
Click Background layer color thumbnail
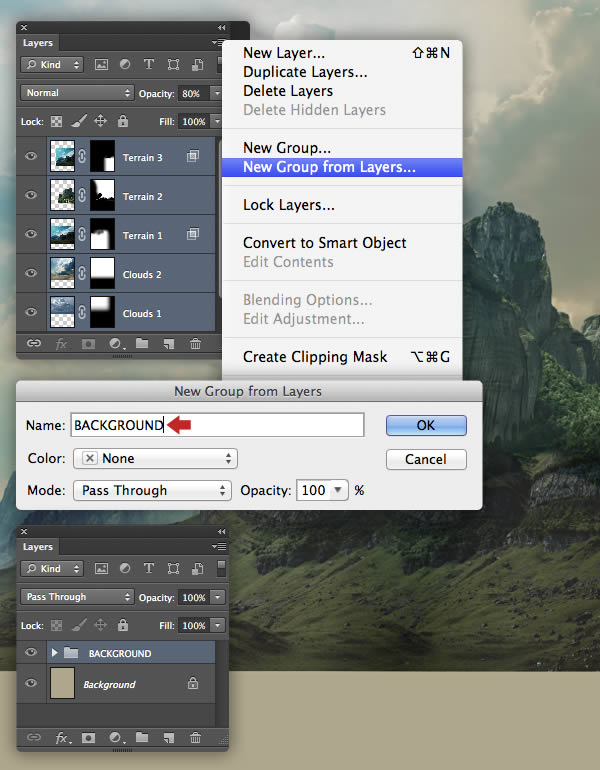pos(62,683)
